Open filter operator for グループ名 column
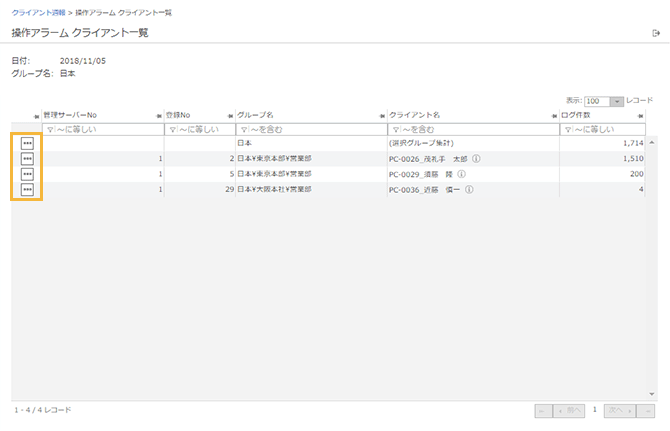The height and width of the screenshot is (431, 670). pyautogui.click(x=243, y=129)
